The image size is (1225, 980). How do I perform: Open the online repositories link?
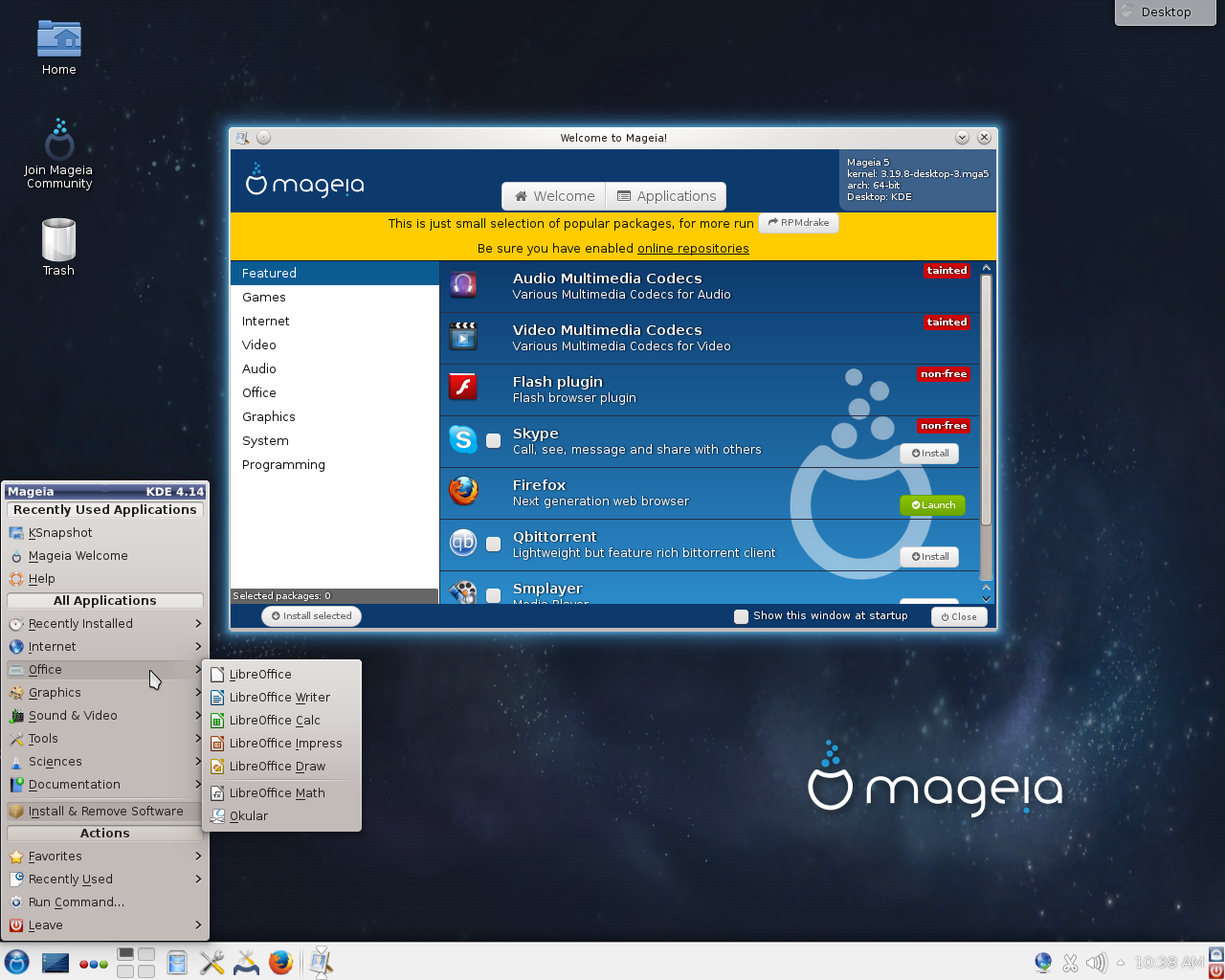693,249
